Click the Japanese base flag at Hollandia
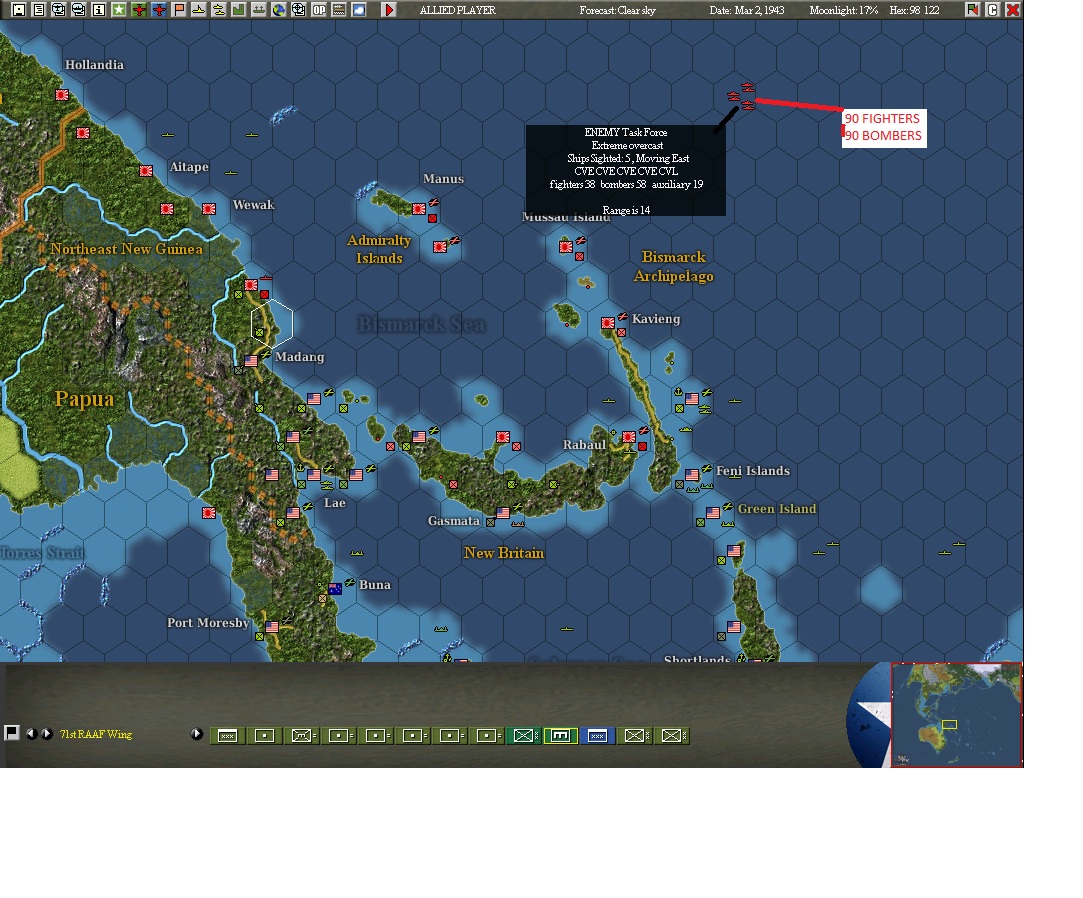This screenshot has width=1083, height=898. coord(62,95)
